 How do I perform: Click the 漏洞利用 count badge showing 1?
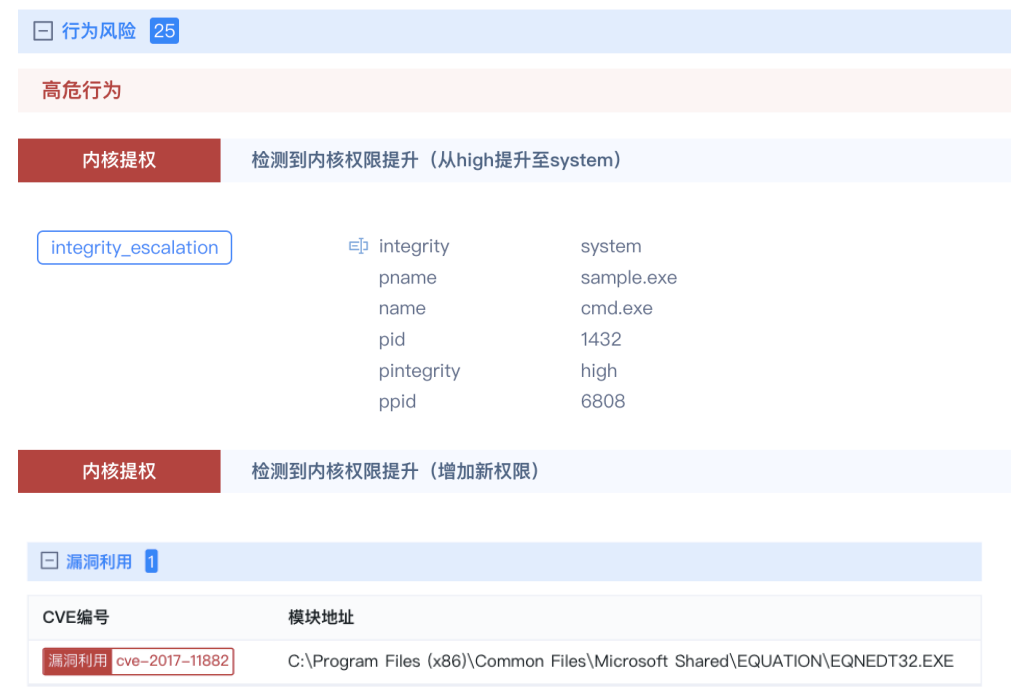[x=151, y=561]
